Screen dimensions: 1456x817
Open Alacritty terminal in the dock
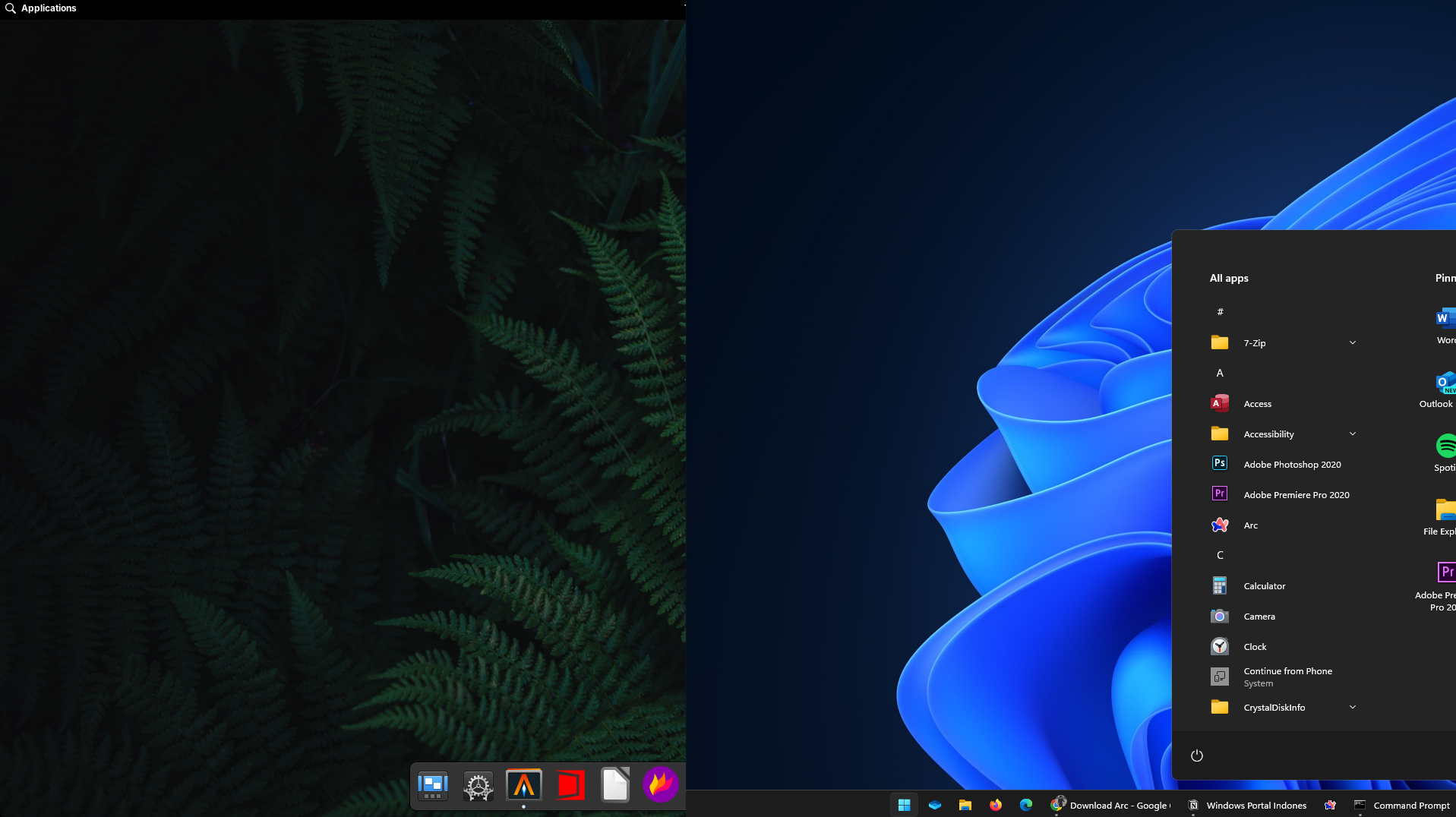point(524,786)
